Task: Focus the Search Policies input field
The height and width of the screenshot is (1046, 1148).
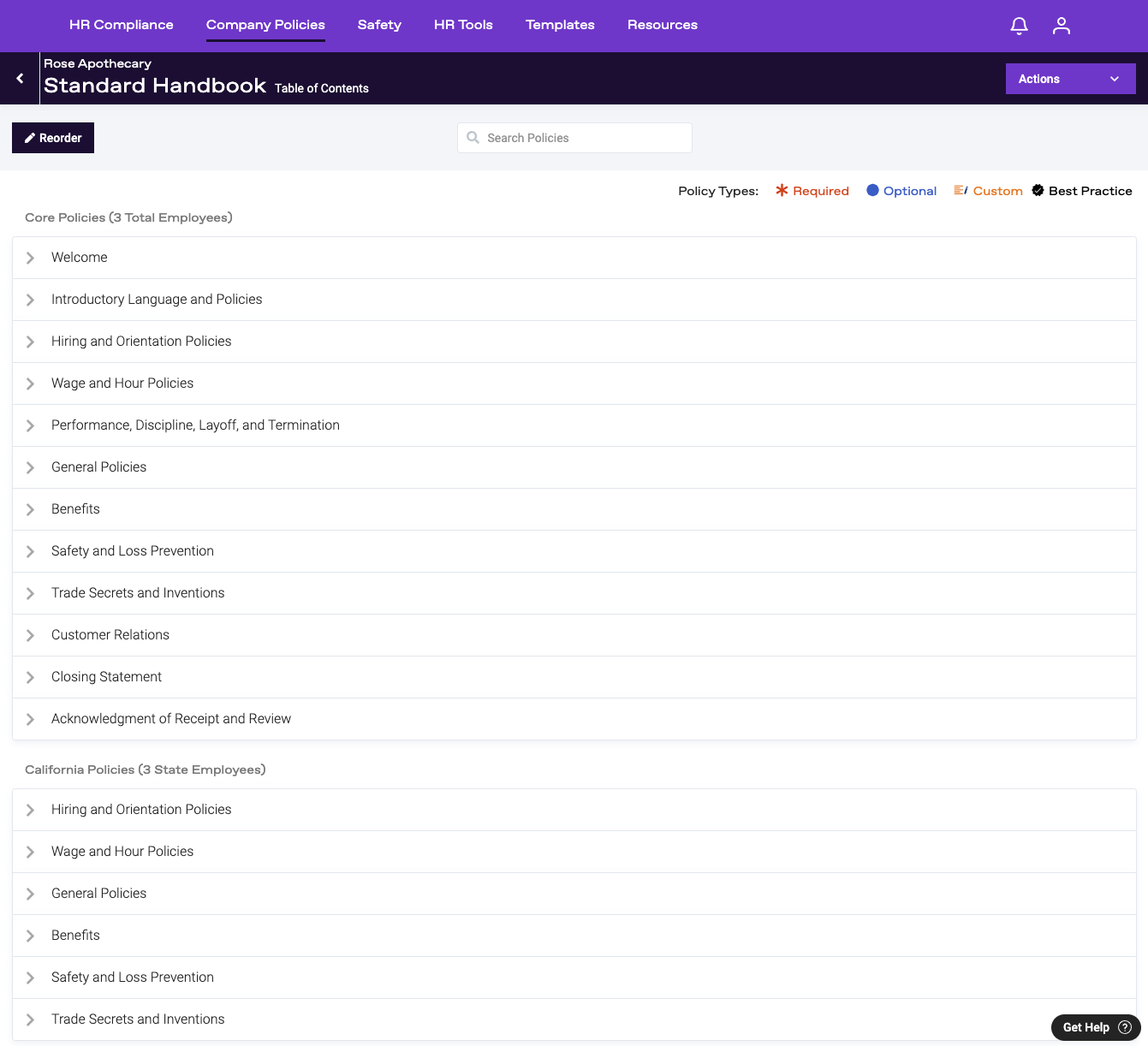Action: [x=582, y=138]
